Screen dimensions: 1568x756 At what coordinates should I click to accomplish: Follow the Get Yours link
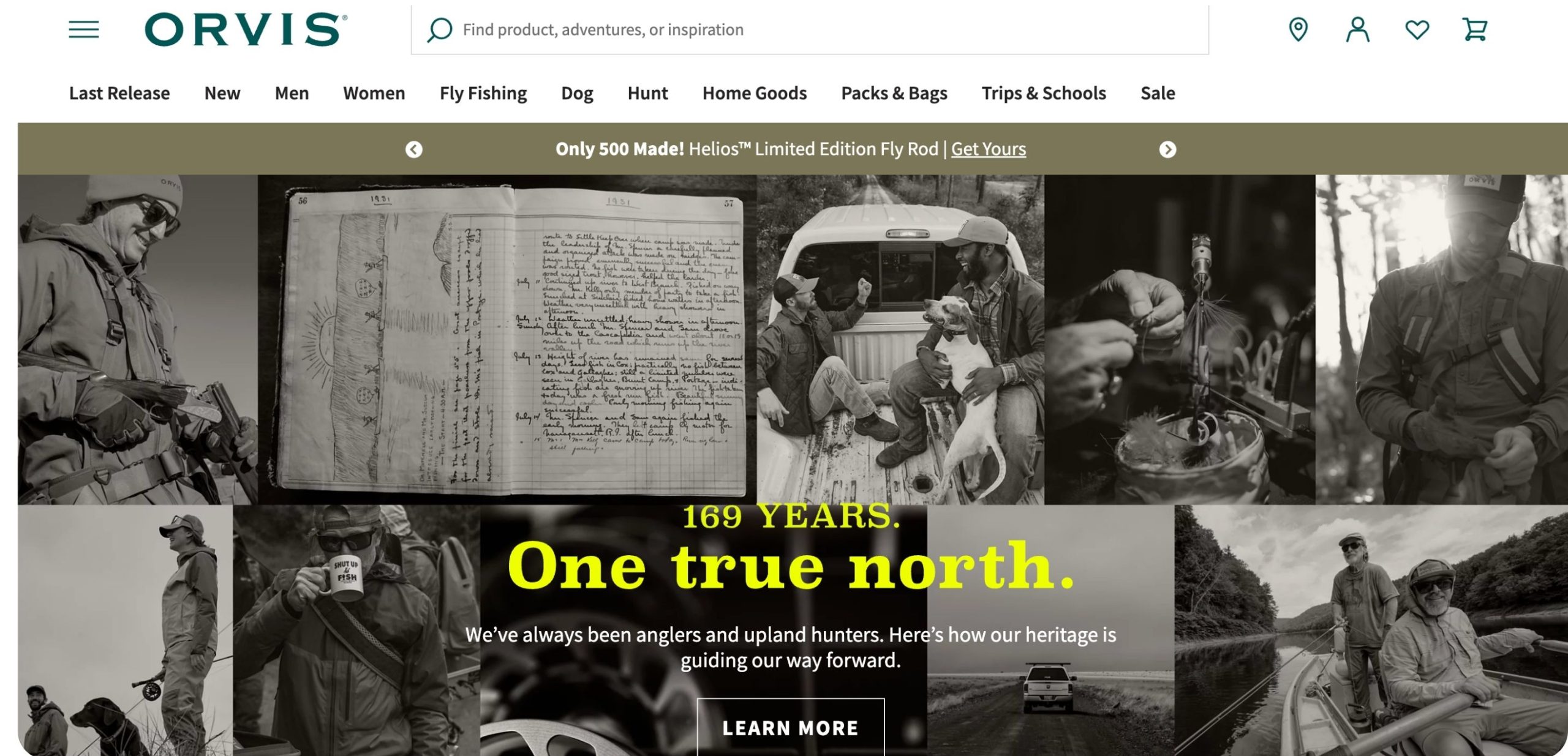[x=989, y=149]
